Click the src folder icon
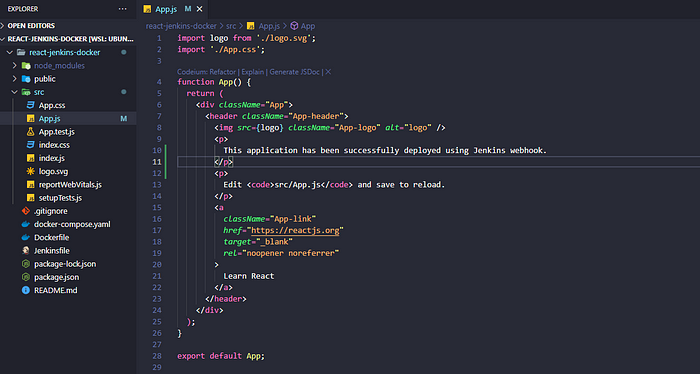This screenshot has height=374, width=700. 26,92
